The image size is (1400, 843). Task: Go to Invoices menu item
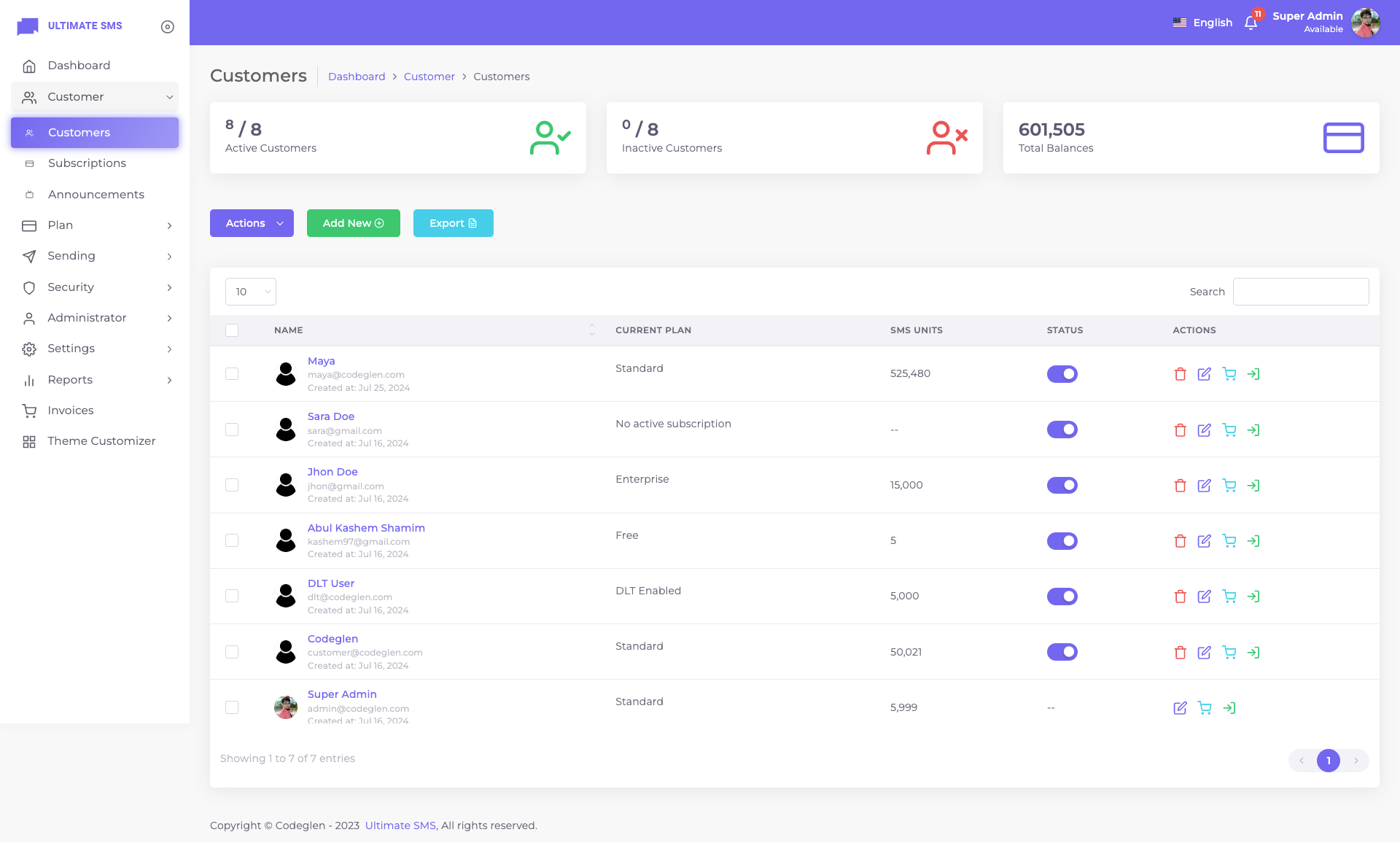tap(71, 411)
